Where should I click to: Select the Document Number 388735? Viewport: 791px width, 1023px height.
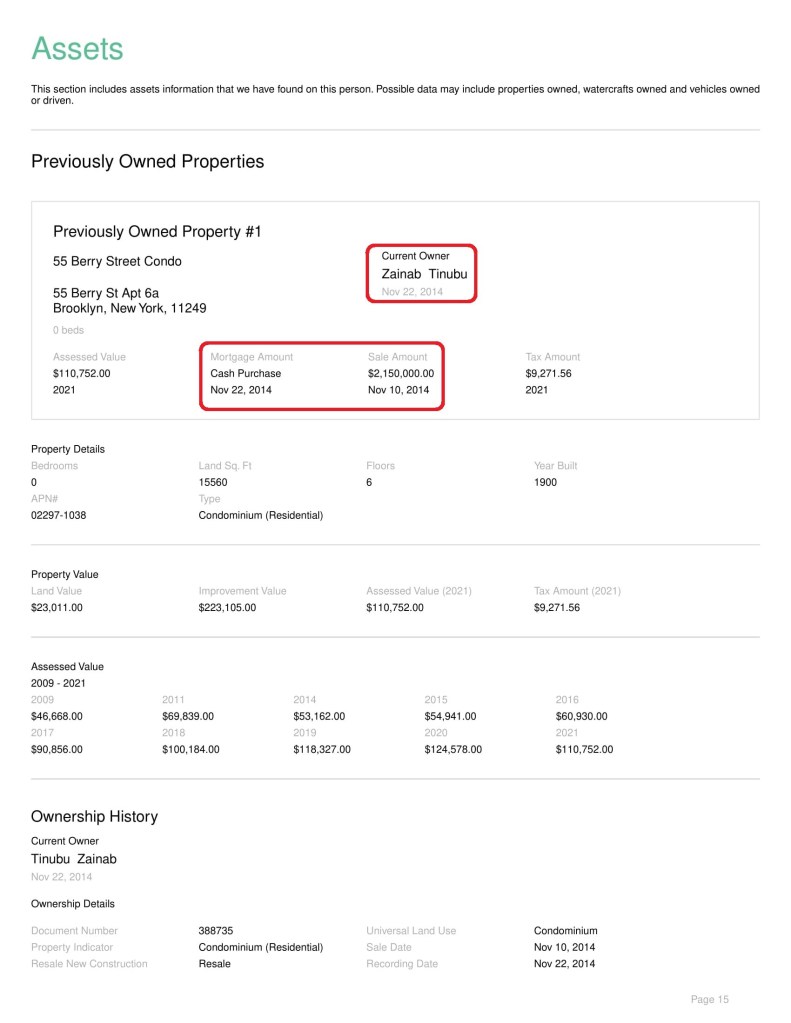tap(215, 930)
